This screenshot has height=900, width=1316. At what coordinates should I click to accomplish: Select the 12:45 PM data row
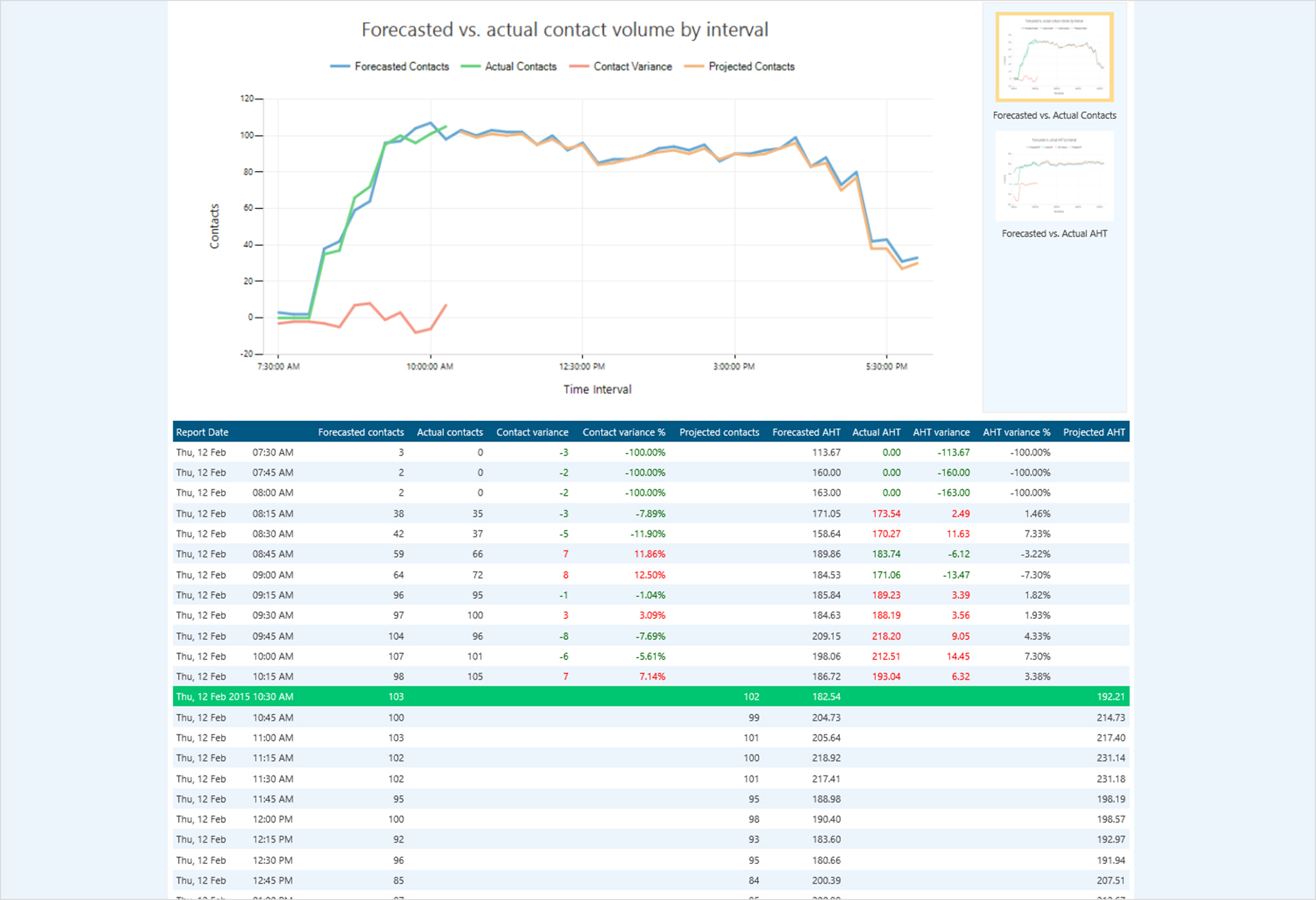coord(554,880)
